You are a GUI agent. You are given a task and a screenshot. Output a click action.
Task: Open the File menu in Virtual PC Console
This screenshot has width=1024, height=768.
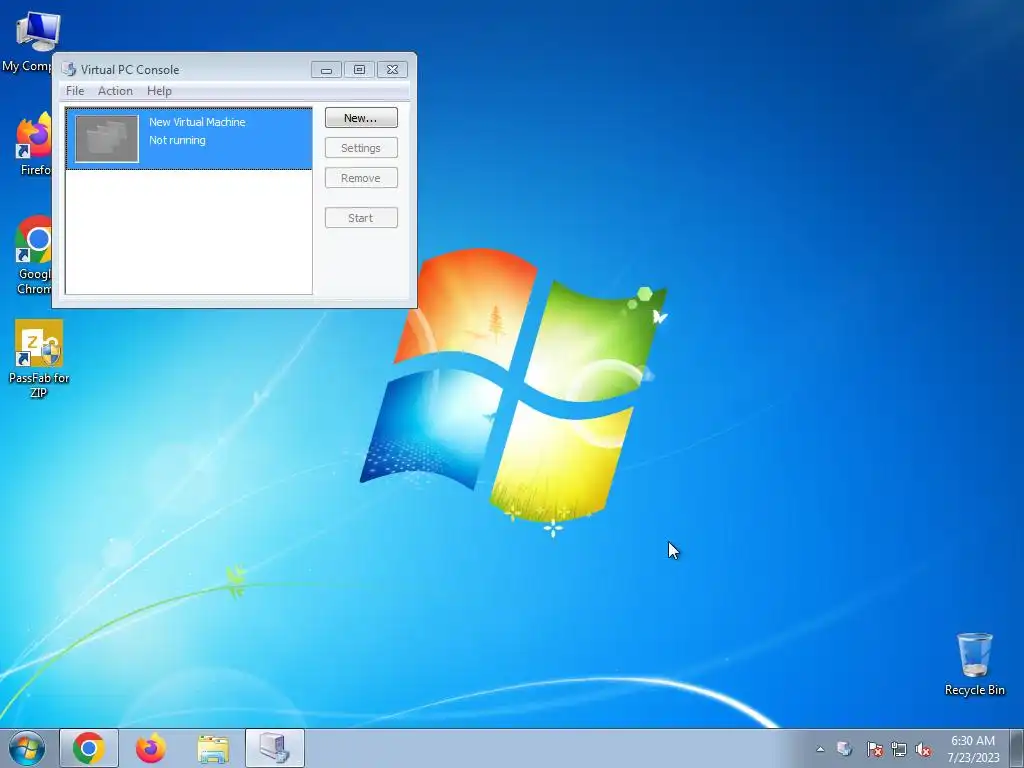pyautogui.click(x=75, y=91)
